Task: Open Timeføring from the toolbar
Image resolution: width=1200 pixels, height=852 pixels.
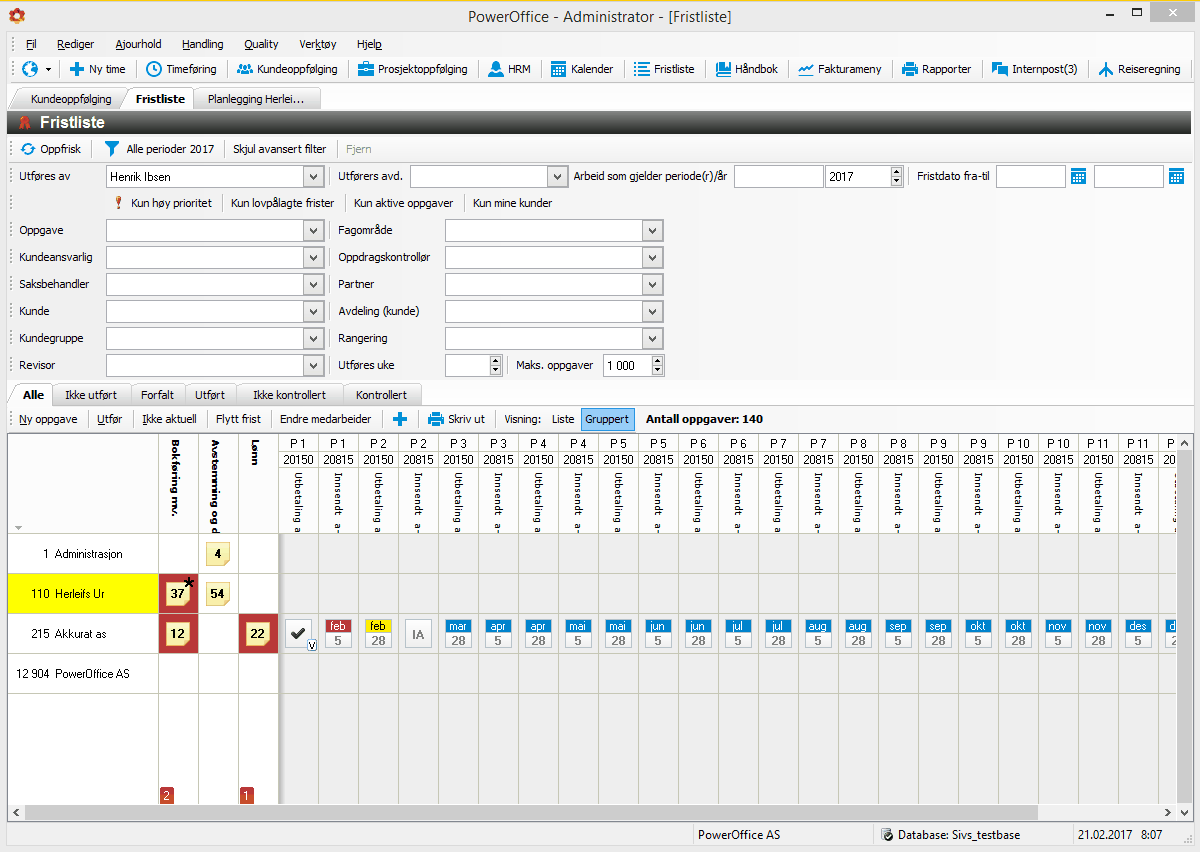Action: coord(181,69)
